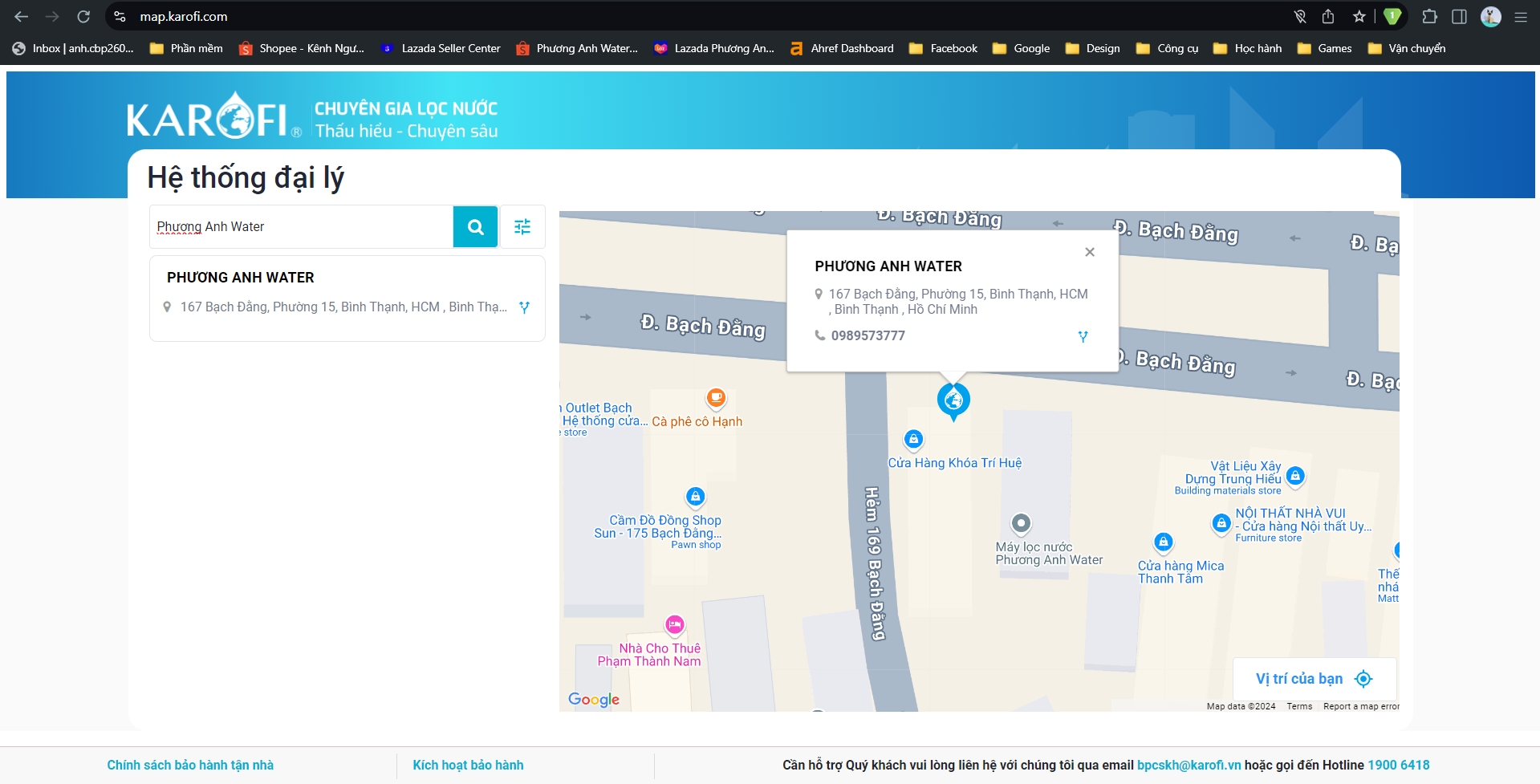Open the Facebook bookmark folder
The image size is (1540, 784).
(x=944, y=48)
